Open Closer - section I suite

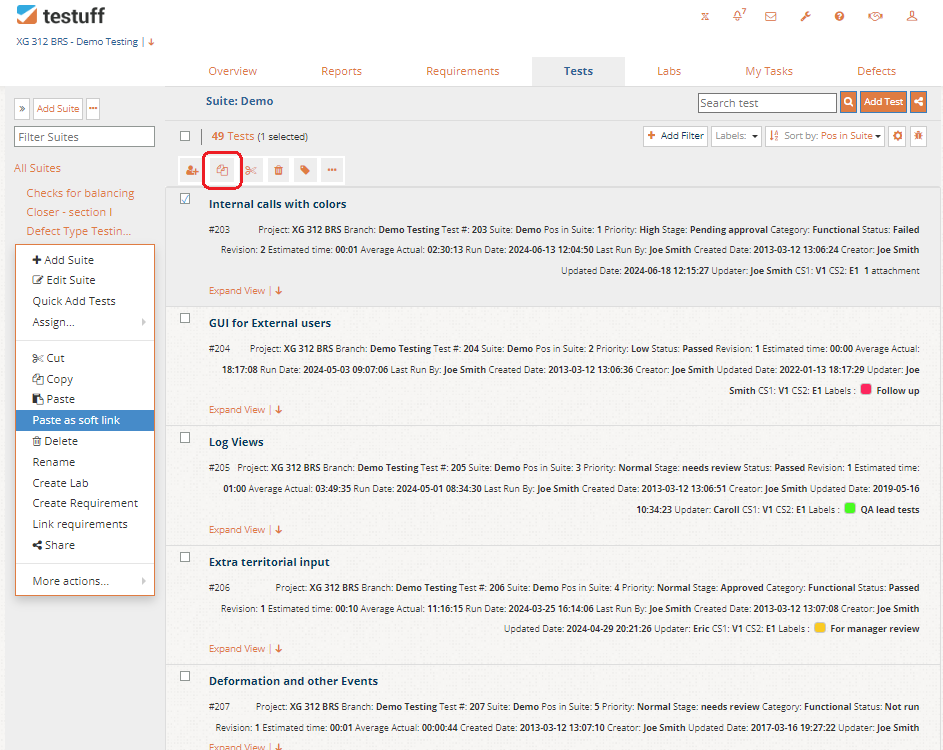(69, 212)
